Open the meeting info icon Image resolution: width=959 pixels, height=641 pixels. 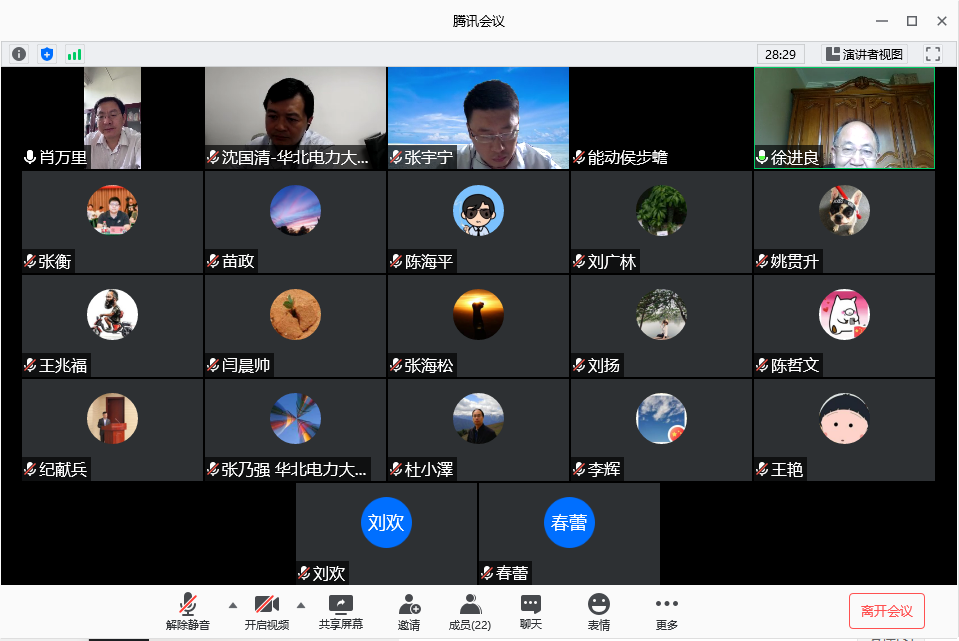pos(19,54)
